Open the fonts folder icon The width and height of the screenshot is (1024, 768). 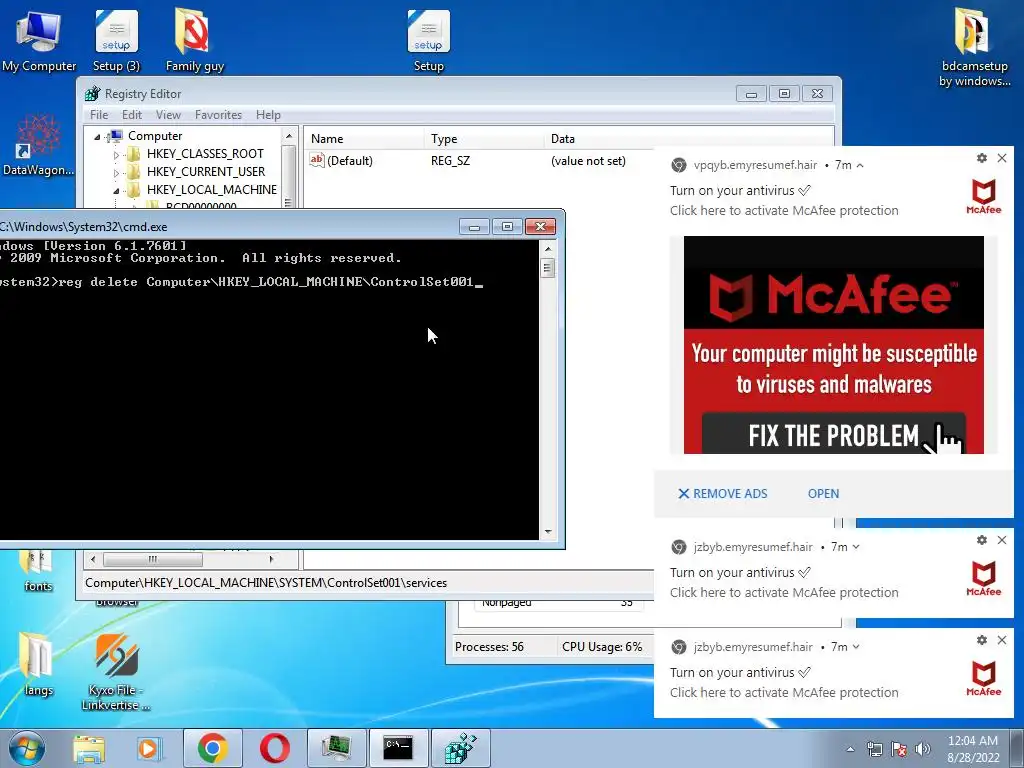click(x=37, y=571)
